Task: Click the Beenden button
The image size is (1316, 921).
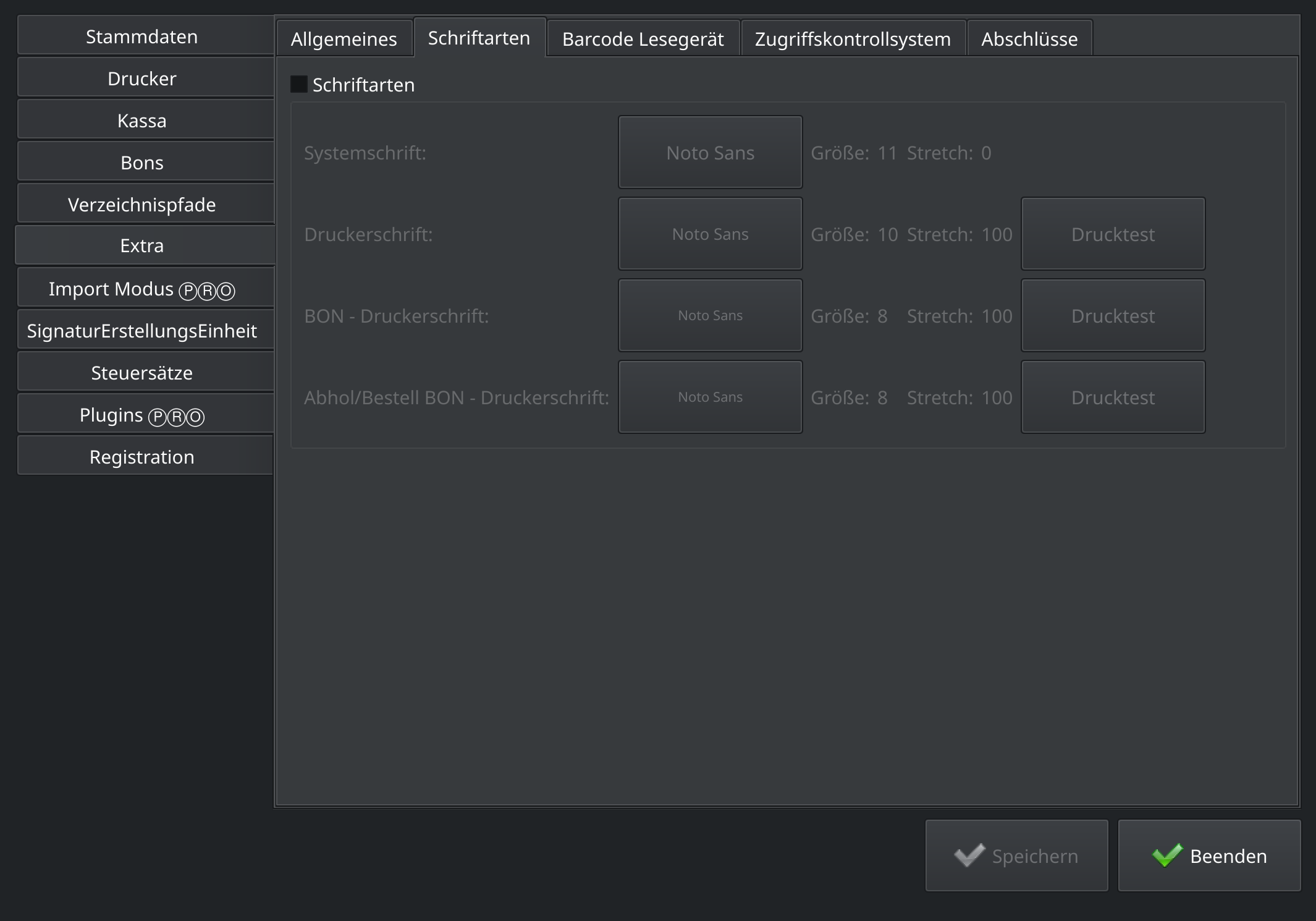Action: click(1210, 855)
